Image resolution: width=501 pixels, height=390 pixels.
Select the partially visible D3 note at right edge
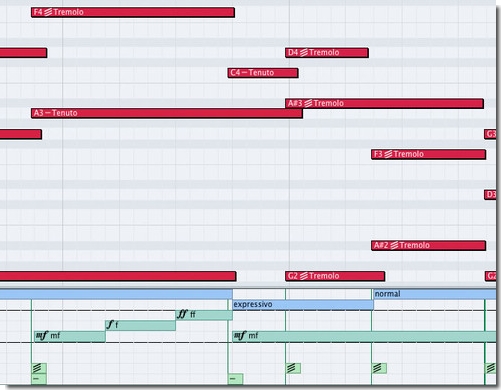coord(490,195)
